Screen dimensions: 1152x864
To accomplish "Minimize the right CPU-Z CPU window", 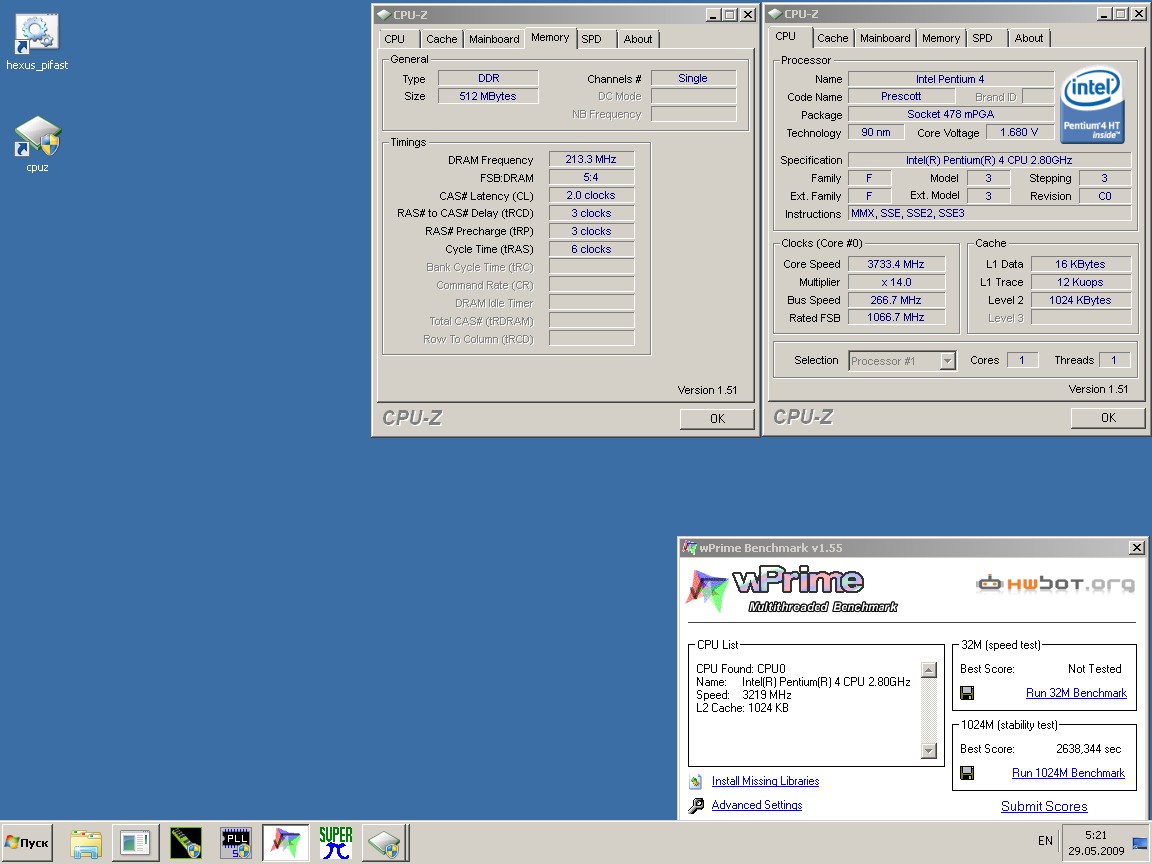I will [1104, 14].
